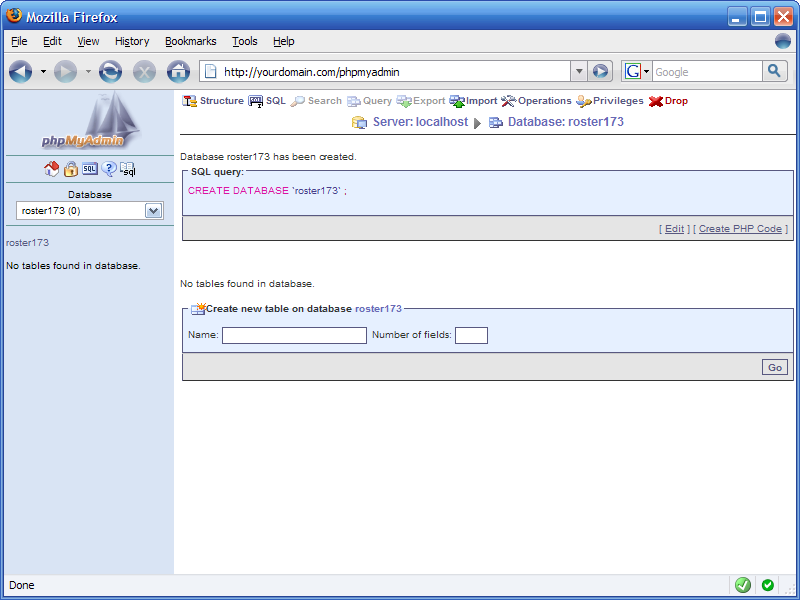
Task: Click the larger green checkmark status bar icon
Action: point(743,585)
